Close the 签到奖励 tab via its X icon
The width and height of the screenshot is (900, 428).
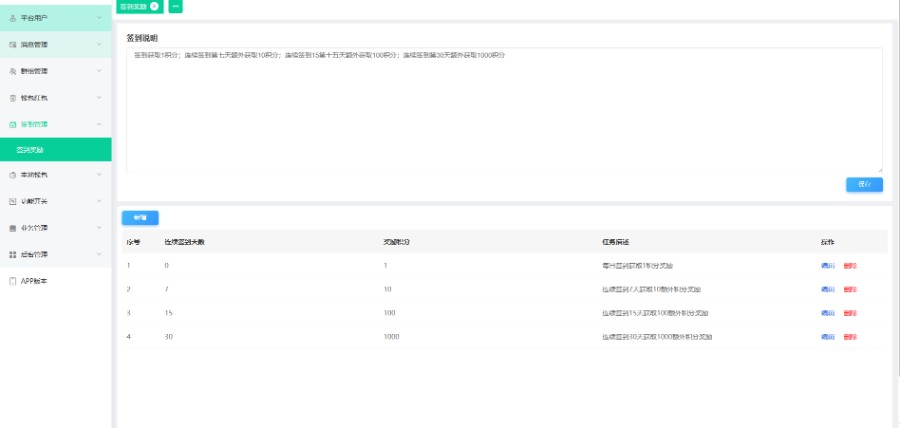(154, 6)
